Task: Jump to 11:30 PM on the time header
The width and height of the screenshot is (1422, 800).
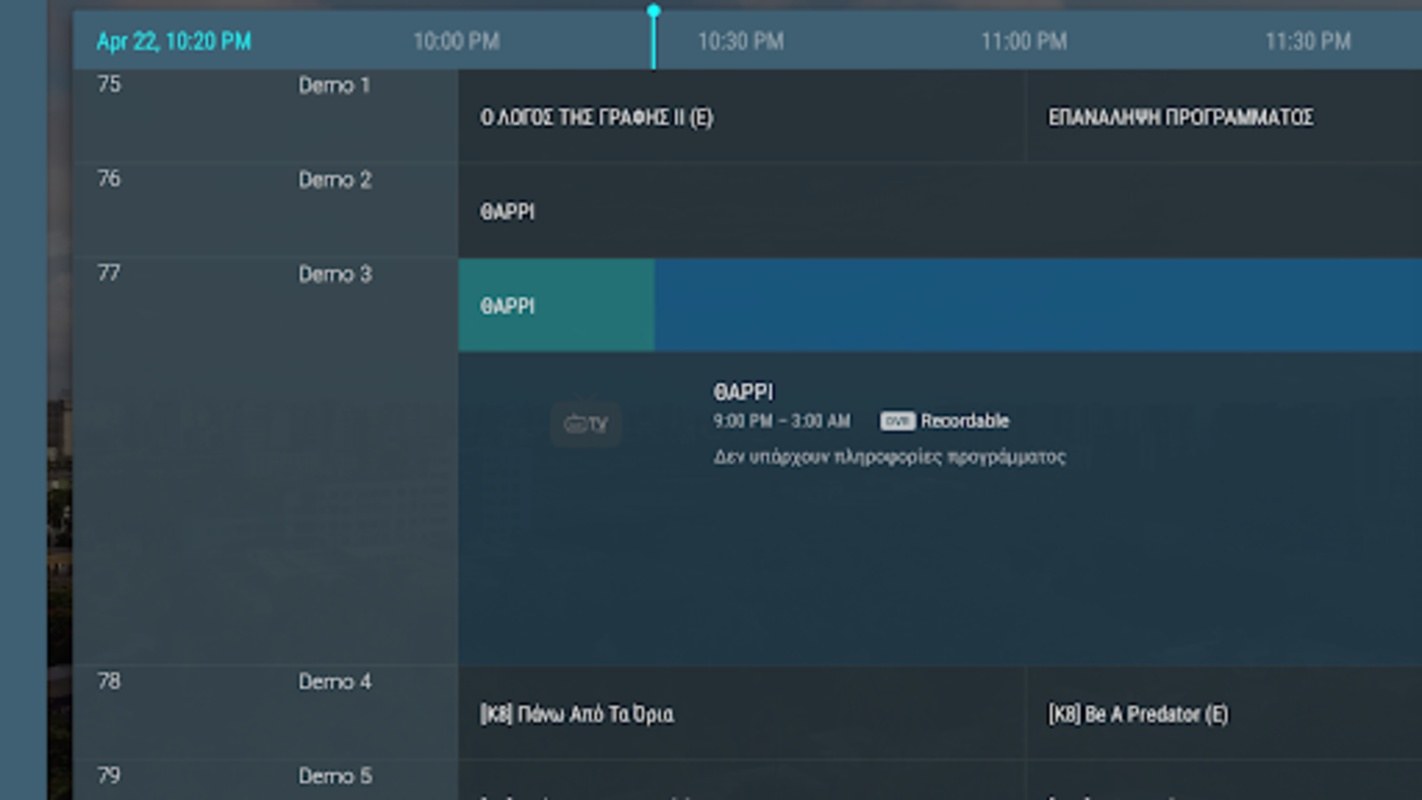Action: [1308, 42]
